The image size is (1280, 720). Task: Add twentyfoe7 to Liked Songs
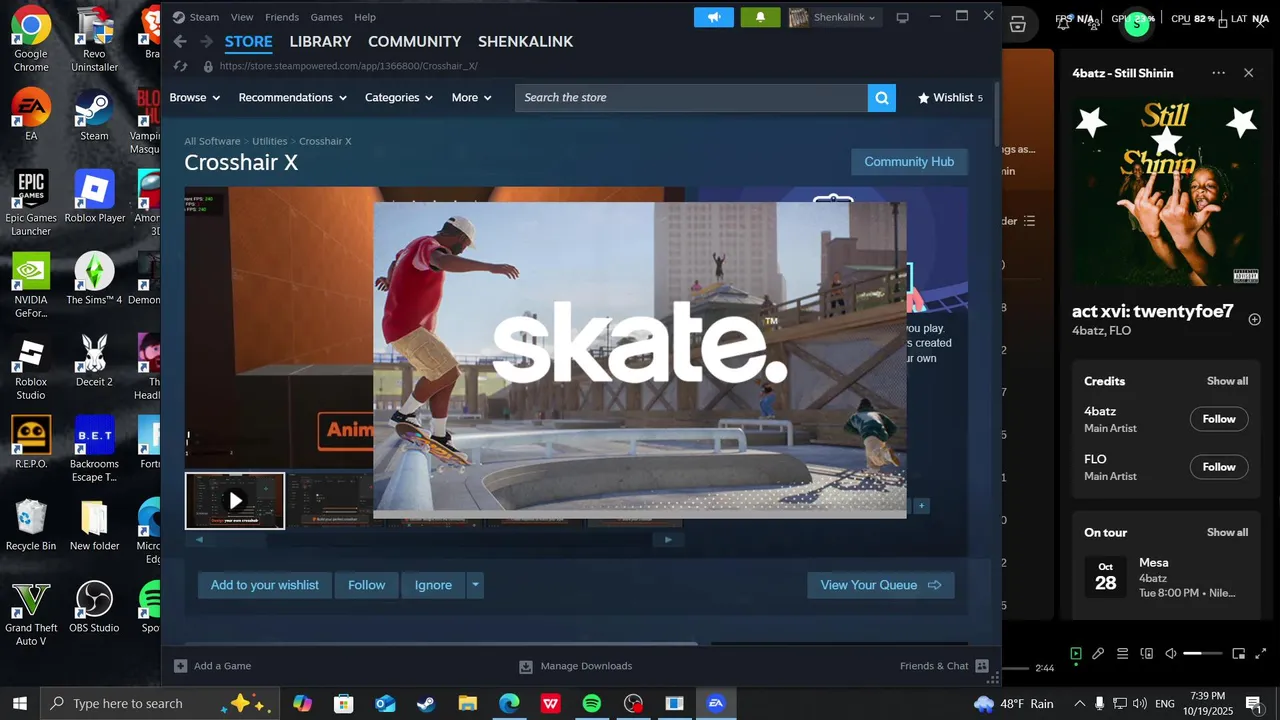click(x=1255, y=319)
